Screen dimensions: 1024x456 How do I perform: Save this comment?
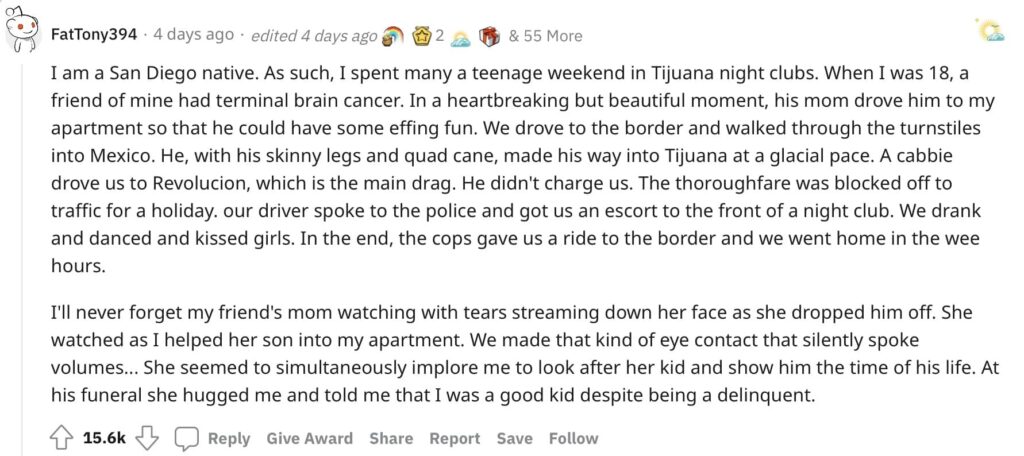(514, 438)
